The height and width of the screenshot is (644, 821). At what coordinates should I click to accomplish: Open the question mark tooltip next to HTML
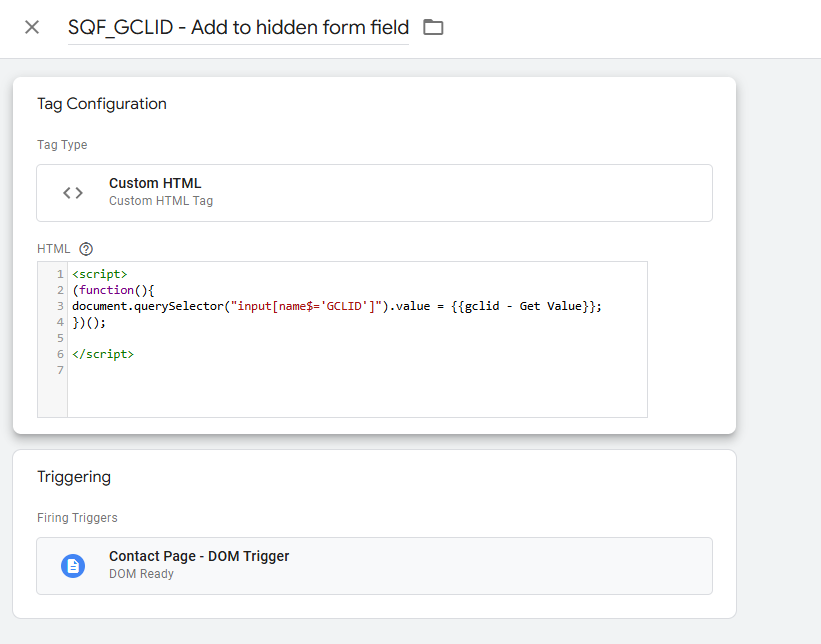point(88,248)
